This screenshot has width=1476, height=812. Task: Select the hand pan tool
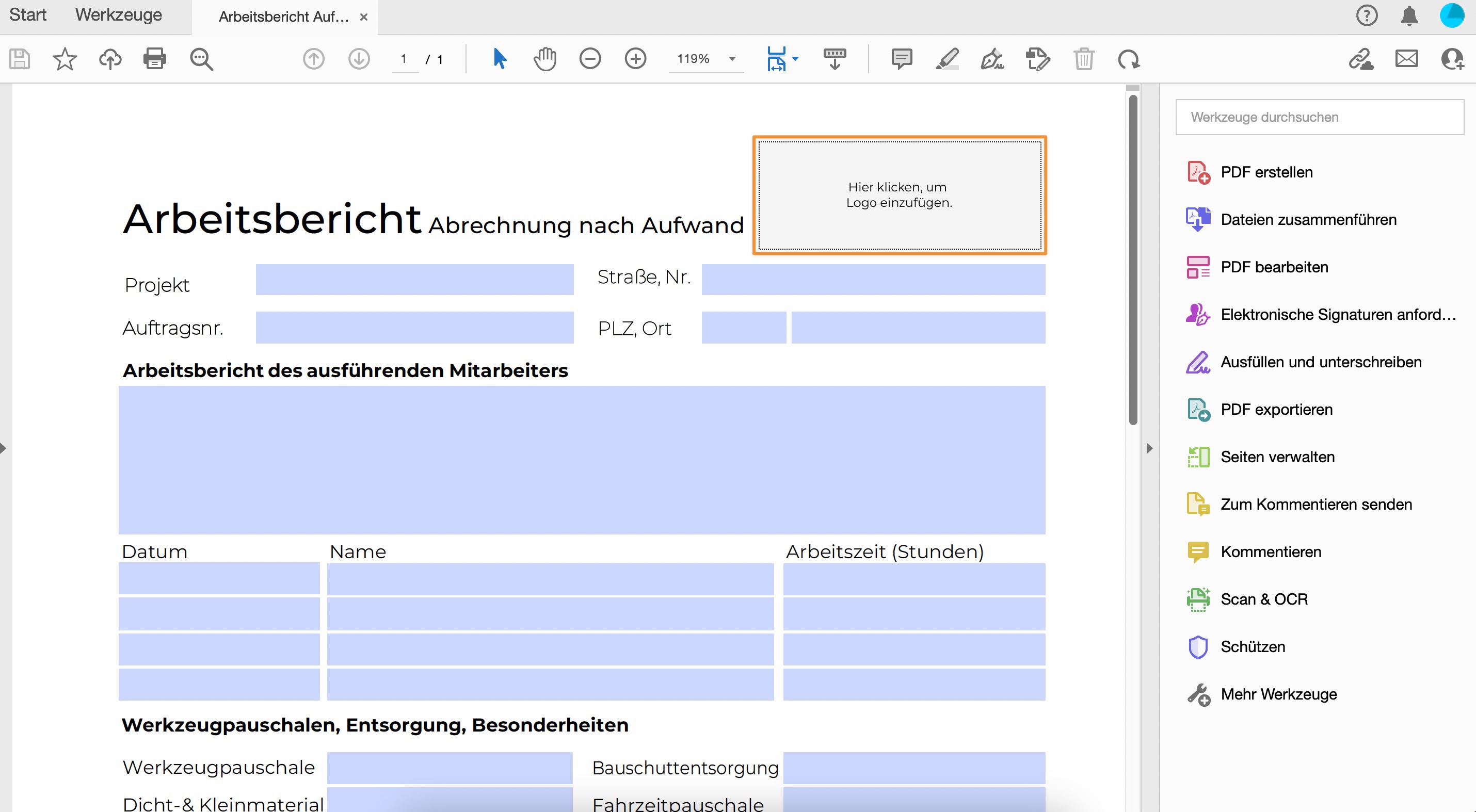point(544,58)
